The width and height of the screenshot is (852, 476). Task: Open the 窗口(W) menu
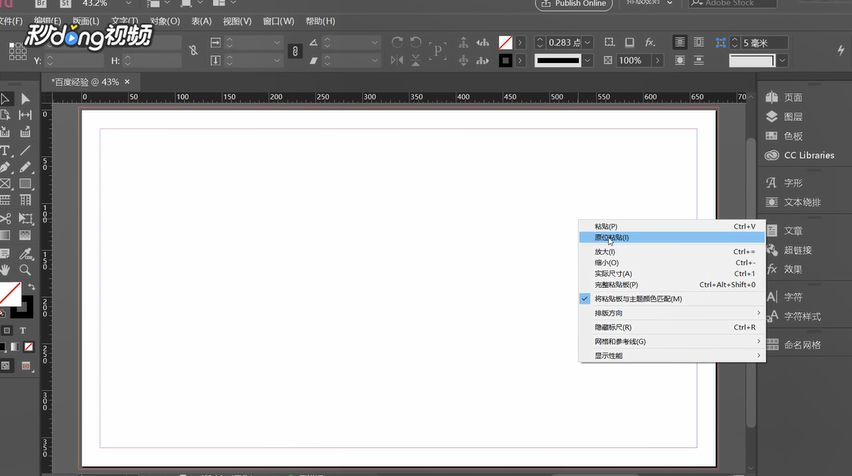[278, 21]
